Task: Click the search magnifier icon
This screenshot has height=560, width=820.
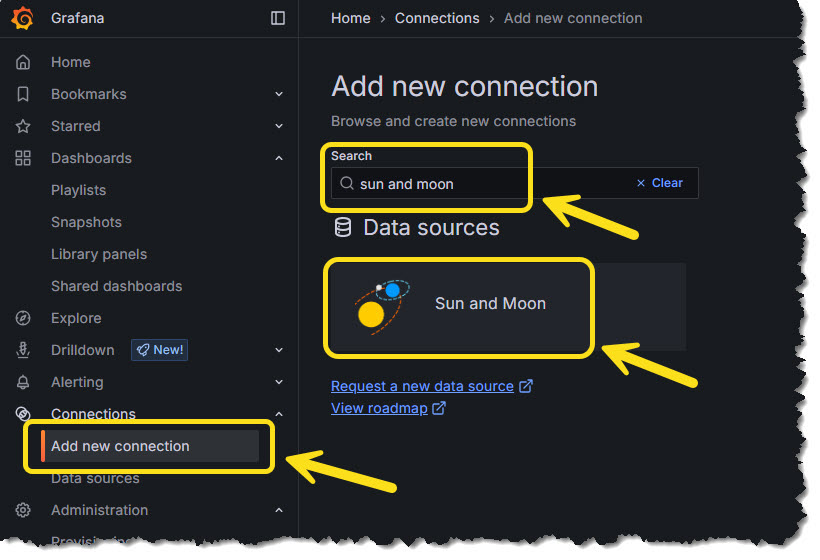Action: click(x=347, y=183)
